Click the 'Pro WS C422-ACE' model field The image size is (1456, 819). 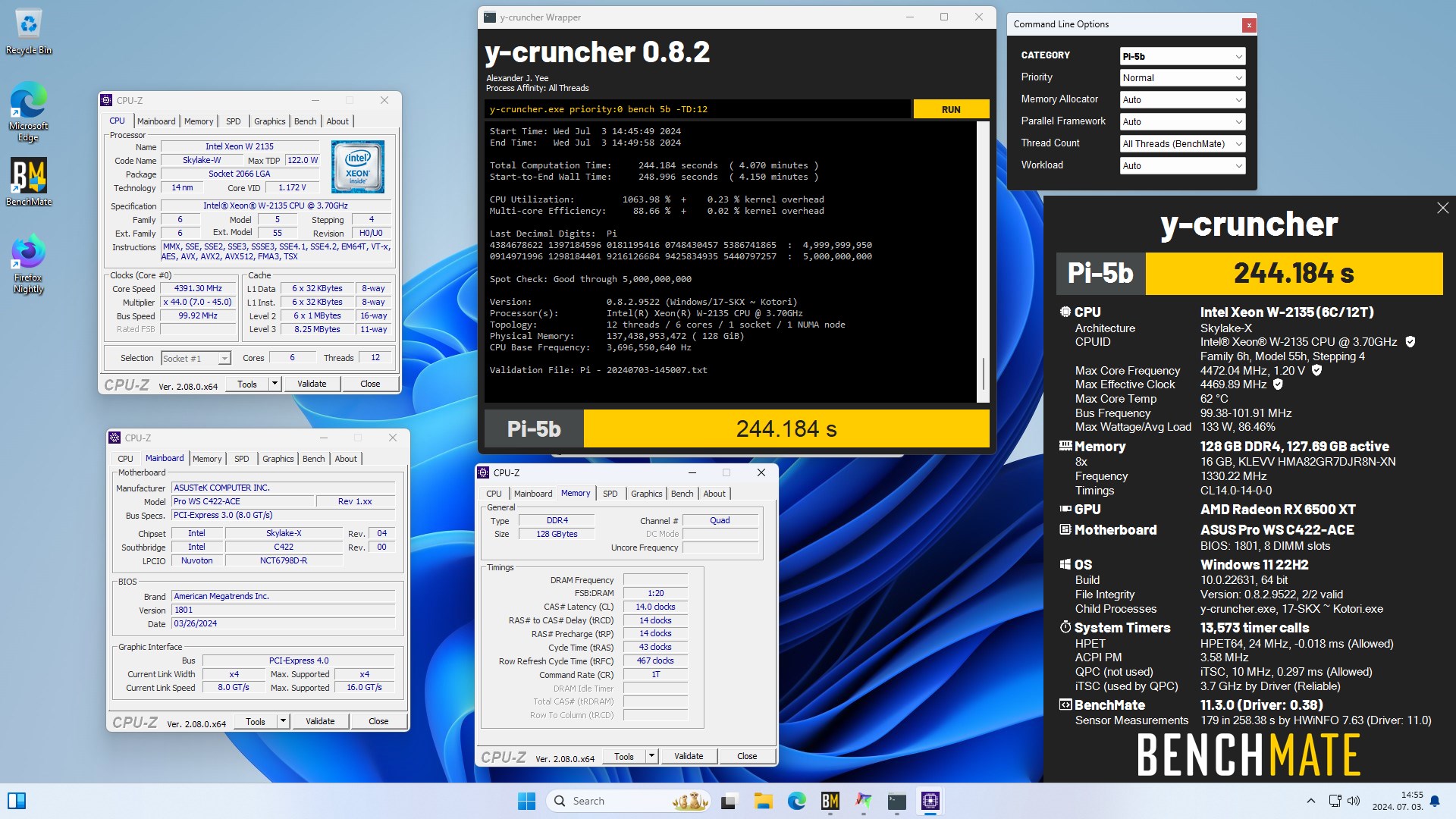[243, 502]
